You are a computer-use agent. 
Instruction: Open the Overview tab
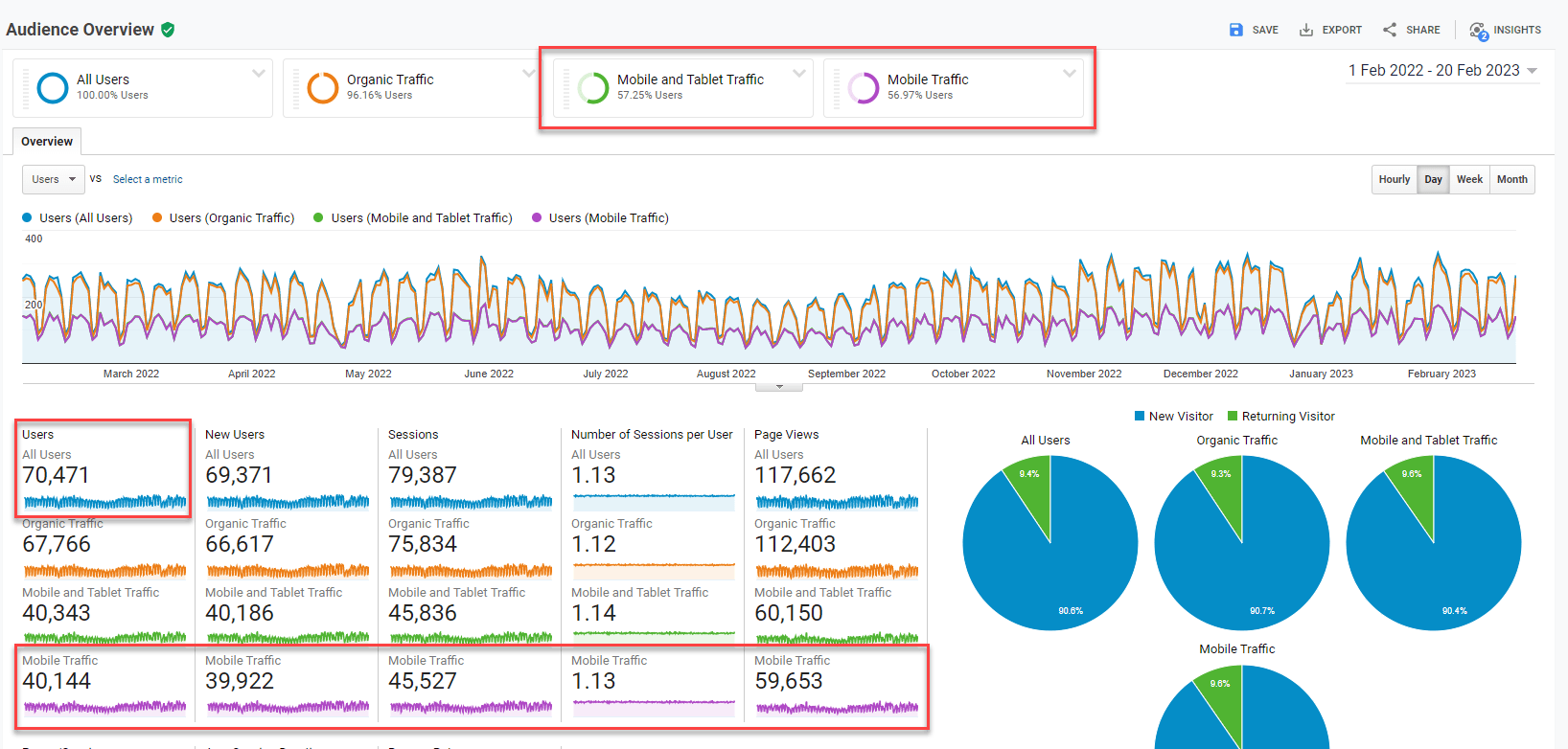tap(47, 142)
